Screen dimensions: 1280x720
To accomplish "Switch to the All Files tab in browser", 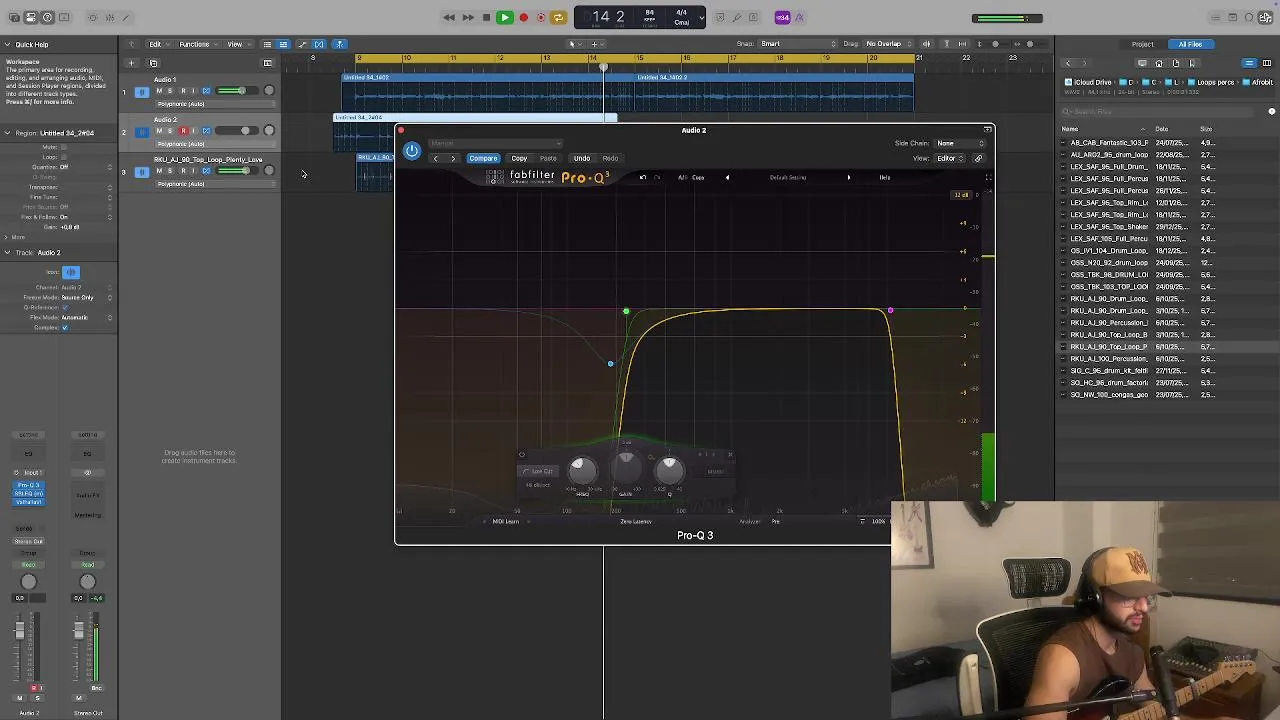I will click(1190, 44).
